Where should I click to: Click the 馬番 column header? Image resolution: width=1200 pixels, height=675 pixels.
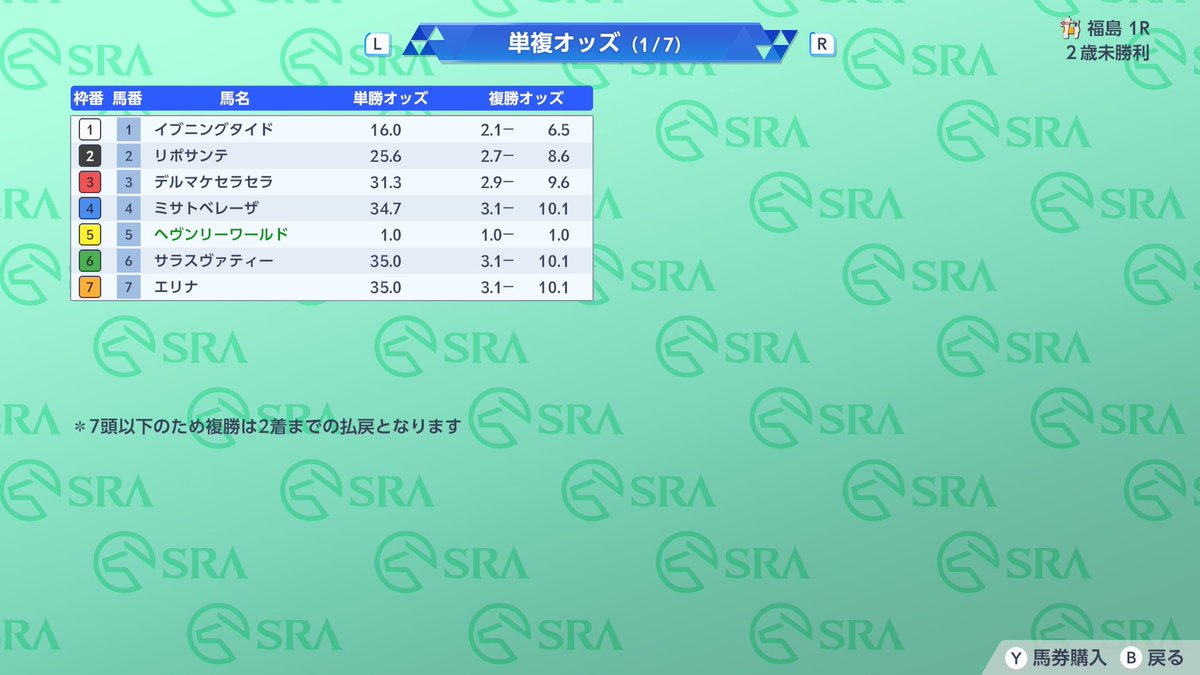[x=127, y=98]
